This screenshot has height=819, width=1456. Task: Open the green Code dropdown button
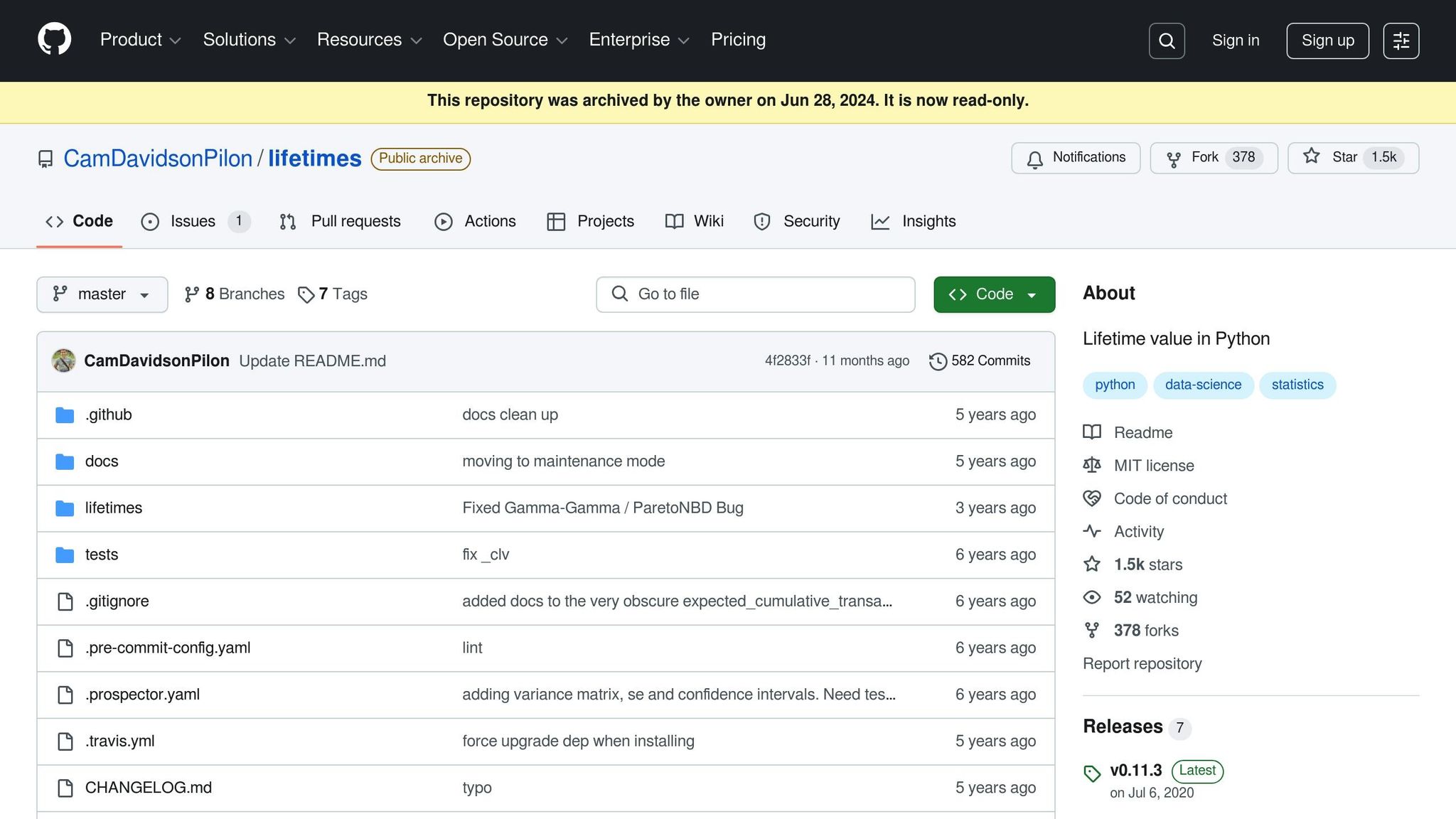tap(994, 294)
